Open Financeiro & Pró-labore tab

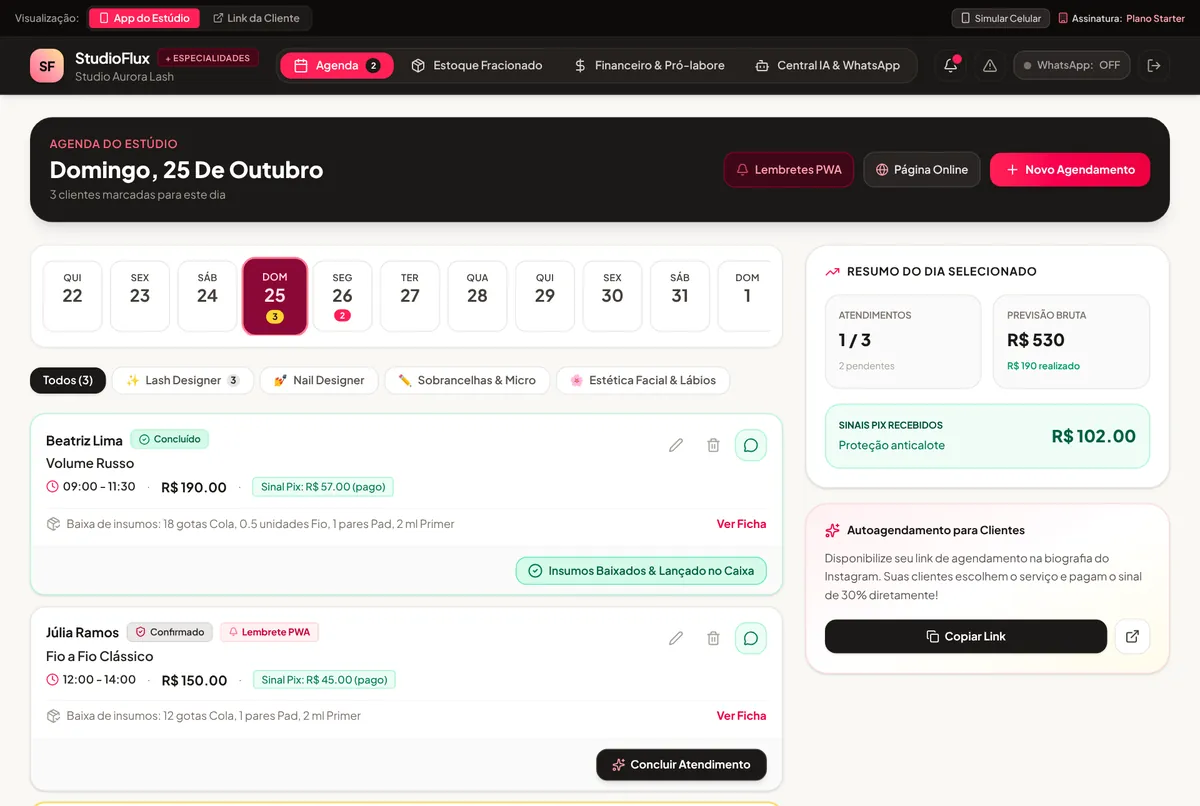pos(649,65)
